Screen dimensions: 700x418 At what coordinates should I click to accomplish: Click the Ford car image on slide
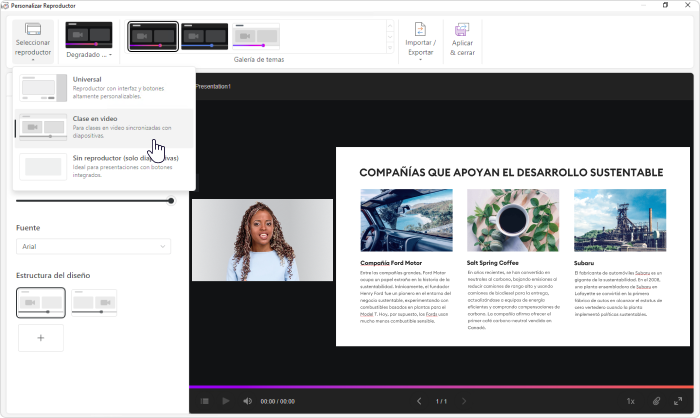tap(406, 220)
